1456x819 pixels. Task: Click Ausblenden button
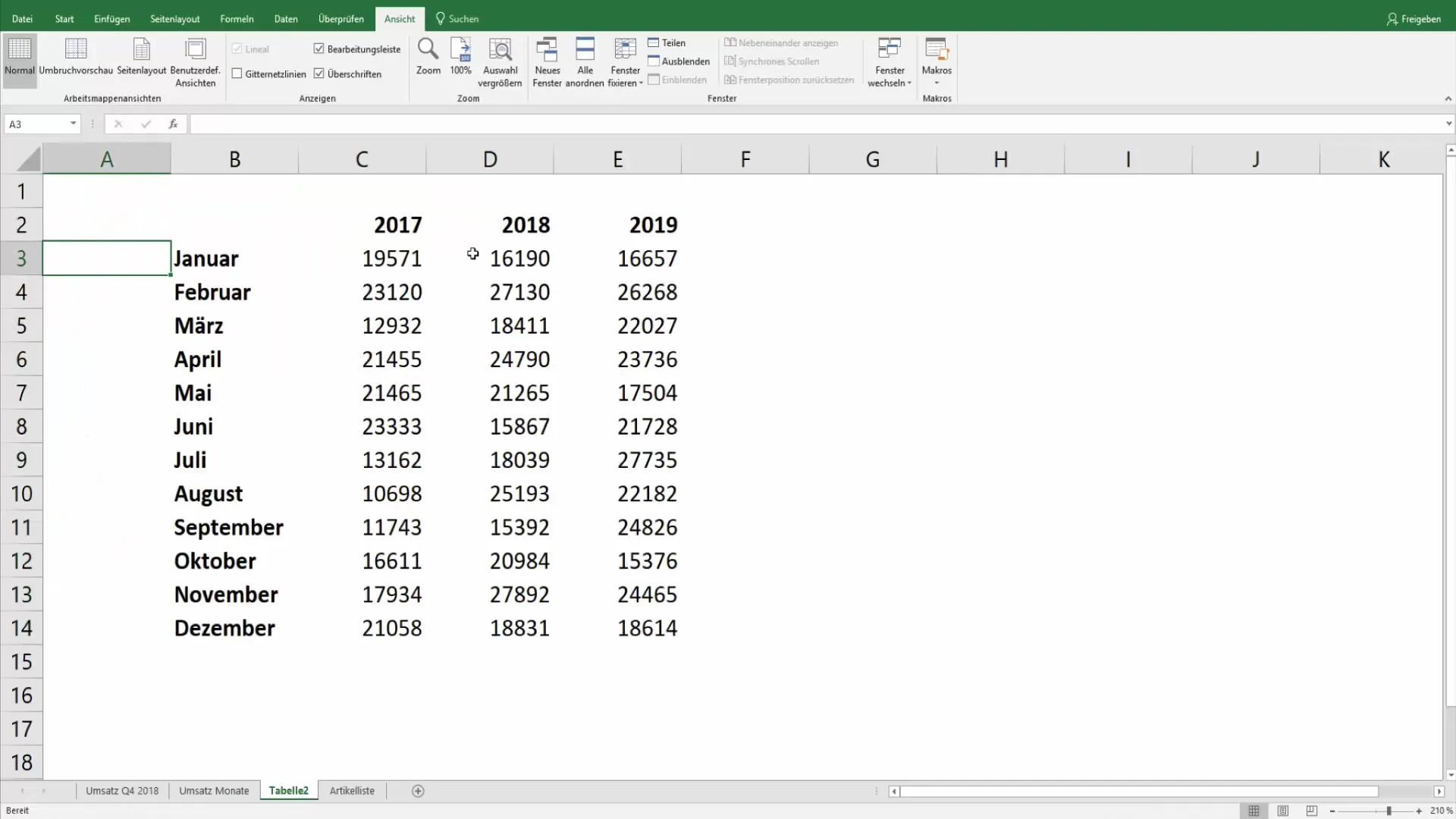[x=683, y=61]
